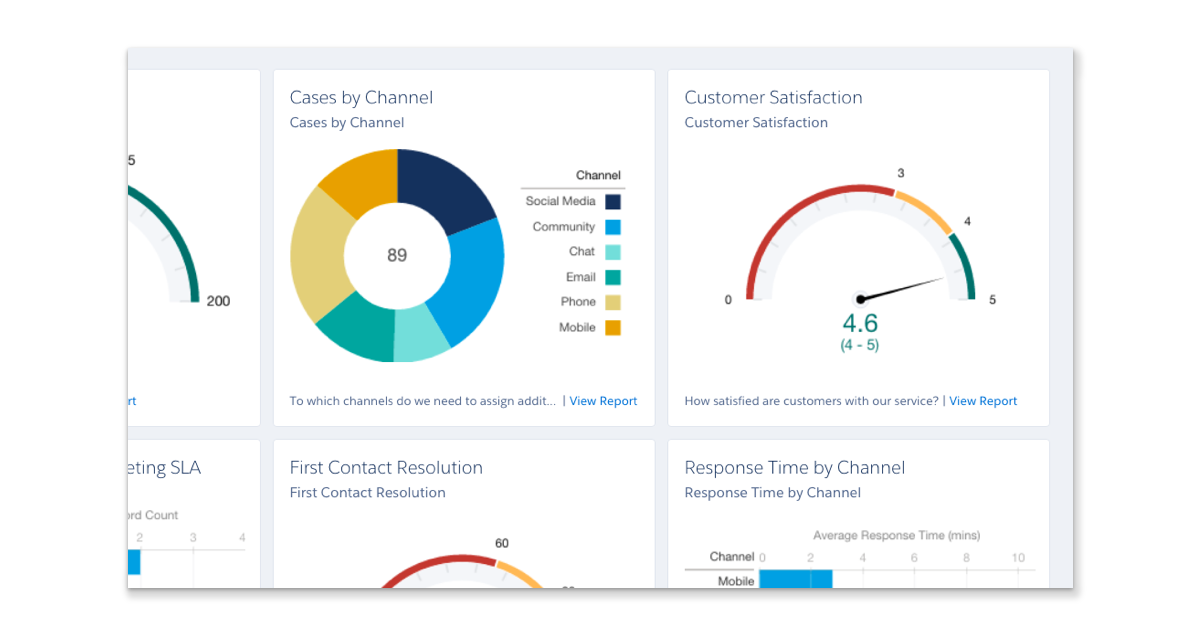Open View Report link under Customer Satisfaction
The height and width of the screenshot is (640, 1200).
coord(983,401)
